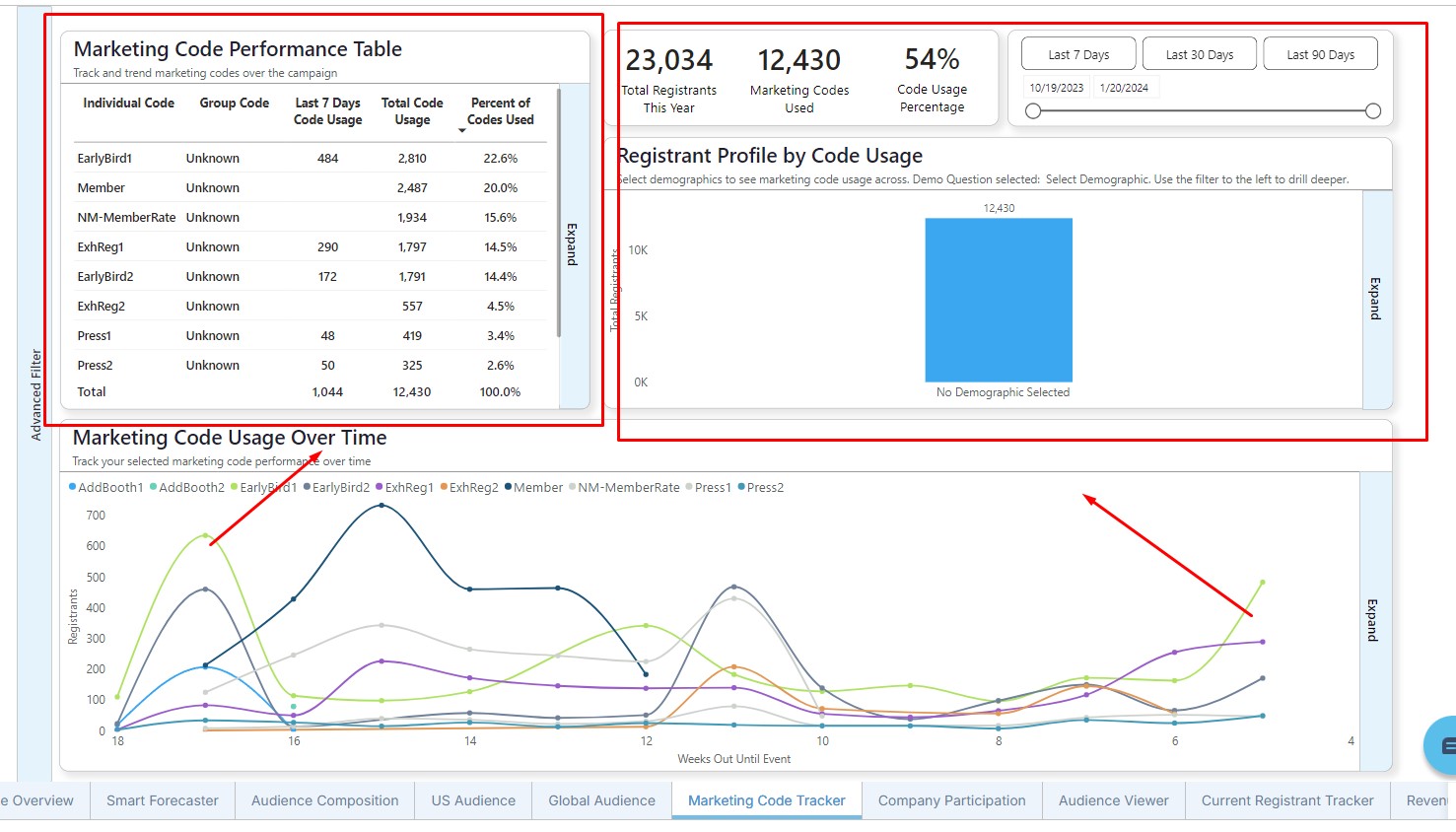Switch to the Smart Forecaster tab
Image resolution: width=1456 pixels, height=832 pixels.
[163, 800]
